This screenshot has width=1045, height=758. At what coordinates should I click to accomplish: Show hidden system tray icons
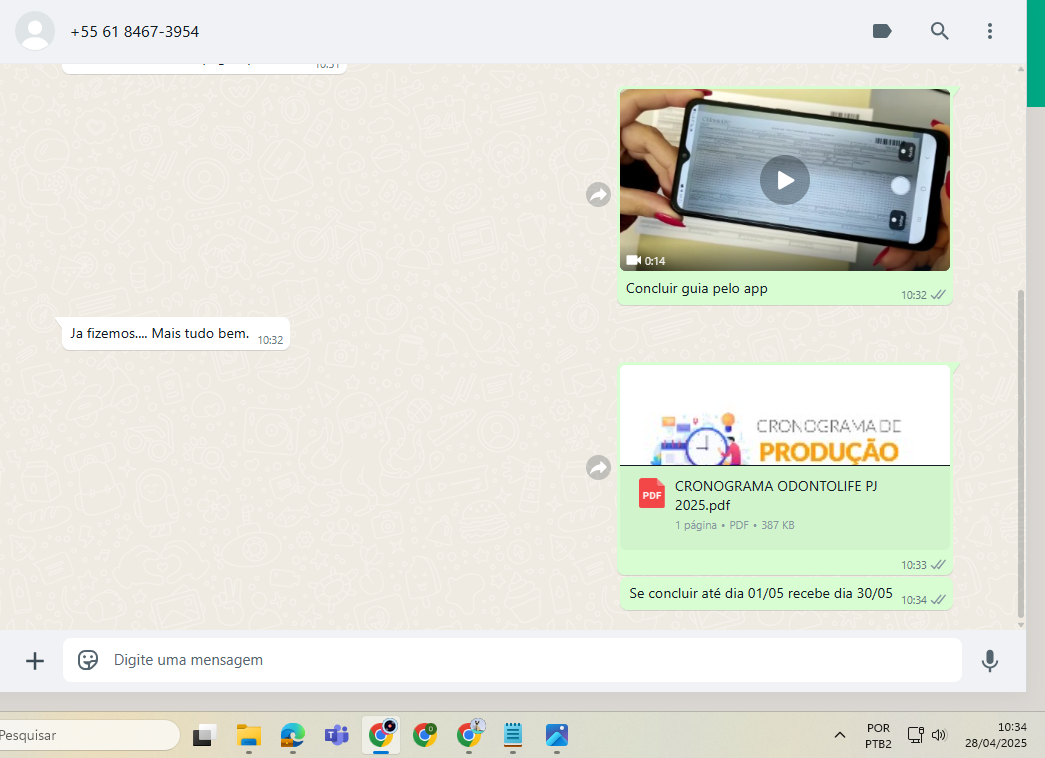coord(839,735)
